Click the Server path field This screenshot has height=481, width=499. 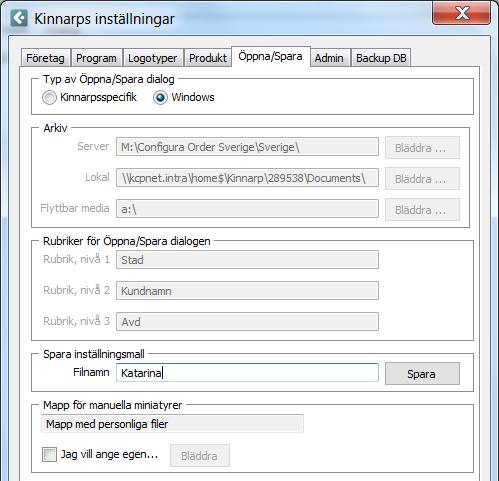click(247, 147)
